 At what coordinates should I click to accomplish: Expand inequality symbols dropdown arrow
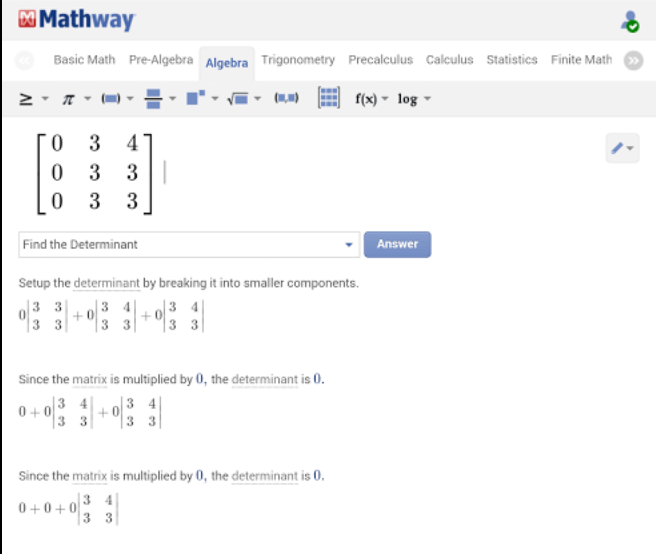pyautogui.click(x=45, y=99)
